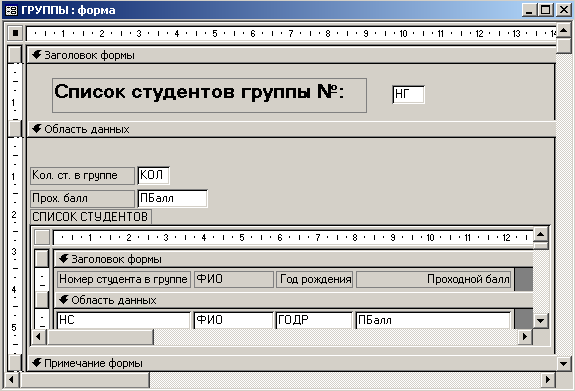Select the subform 'Область данных' section bar
The height and width of the screenshot is (391, 575).
(294, 300)
